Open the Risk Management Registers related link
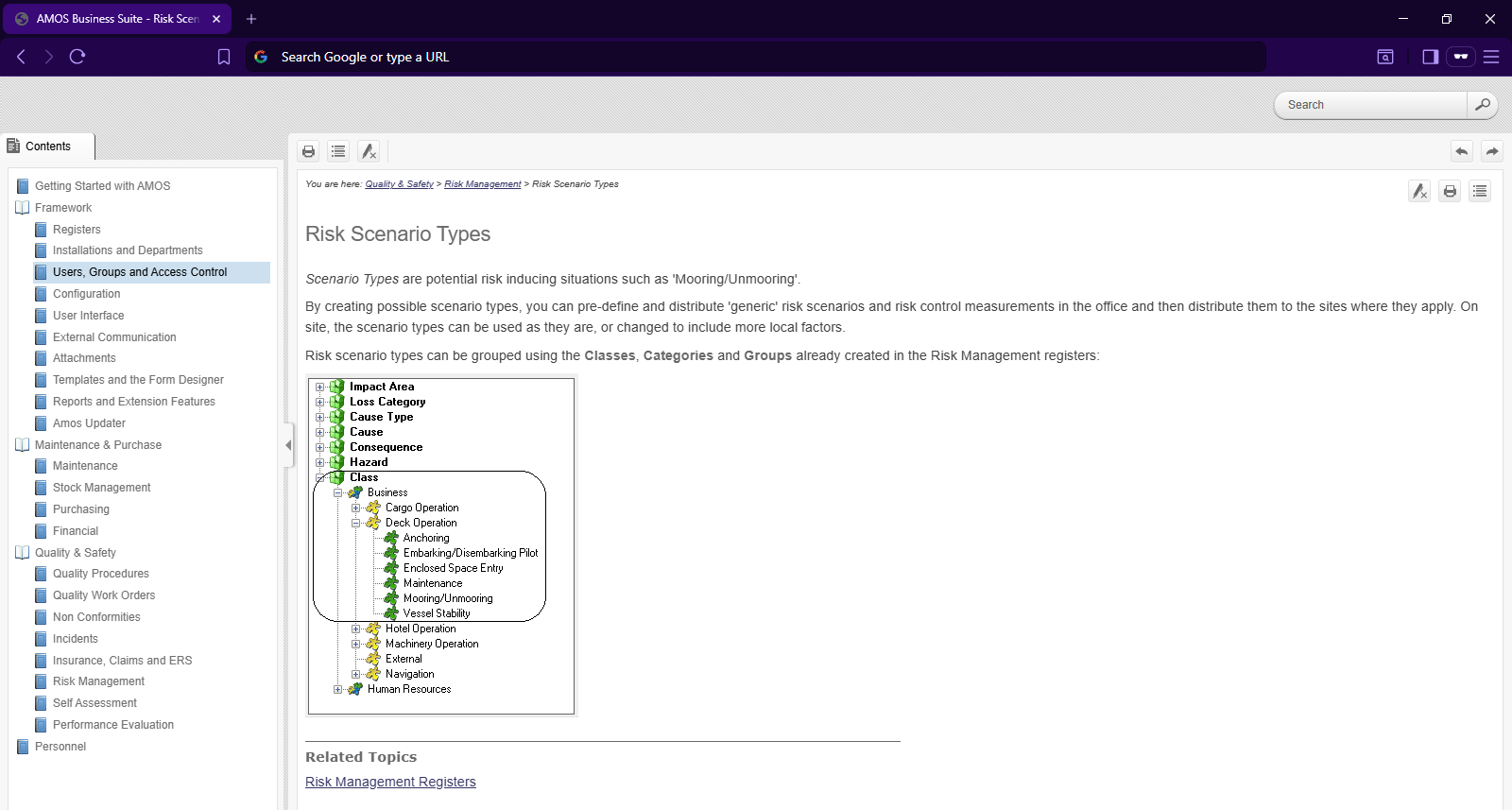This screenshot has width=1512, height=810. 390,782
